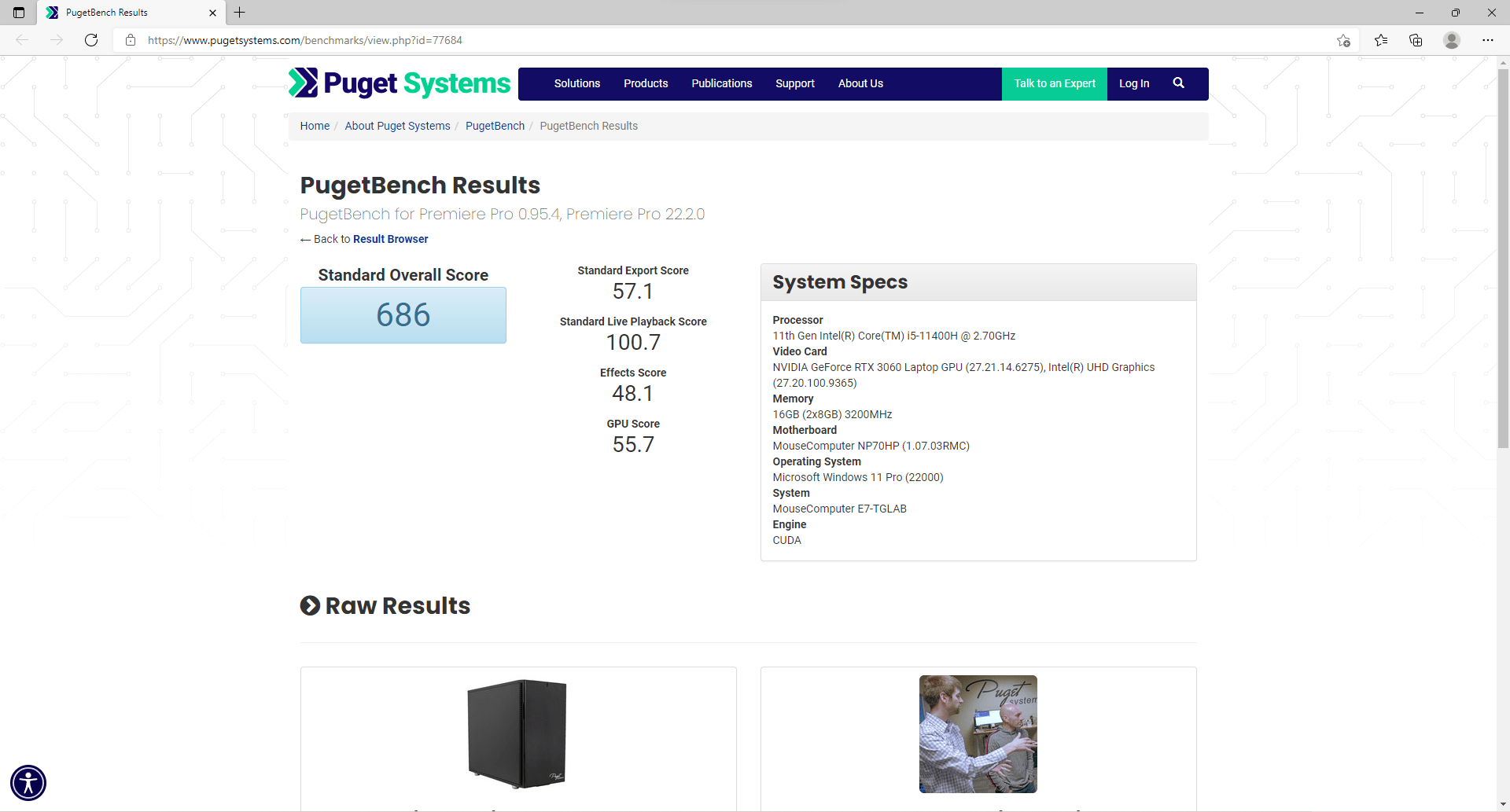Open the Favorites list icon

click(x=1381, y=40)
